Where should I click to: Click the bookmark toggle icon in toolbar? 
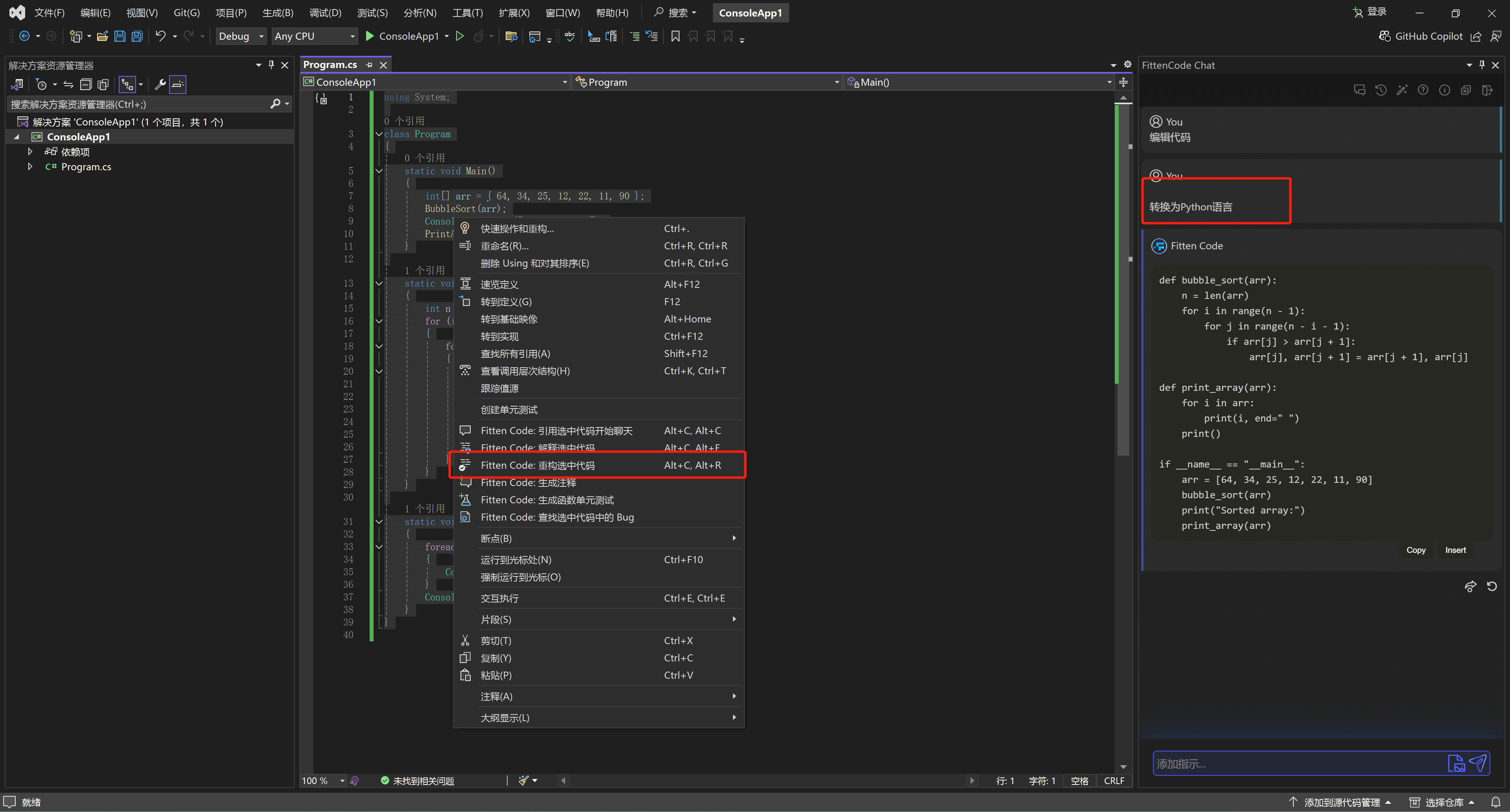tap(675, 36)
